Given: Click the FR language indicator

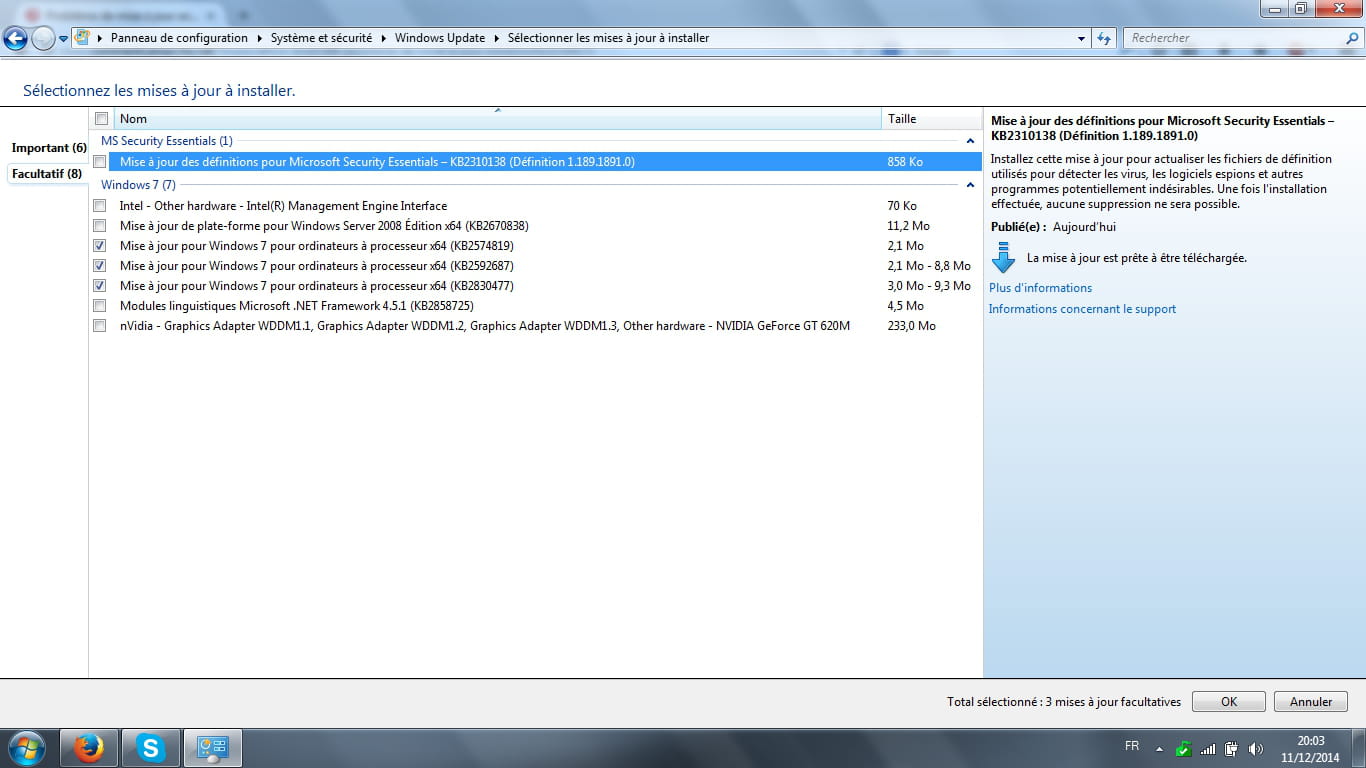Looking at the screenshot, I should point(1132,747).
